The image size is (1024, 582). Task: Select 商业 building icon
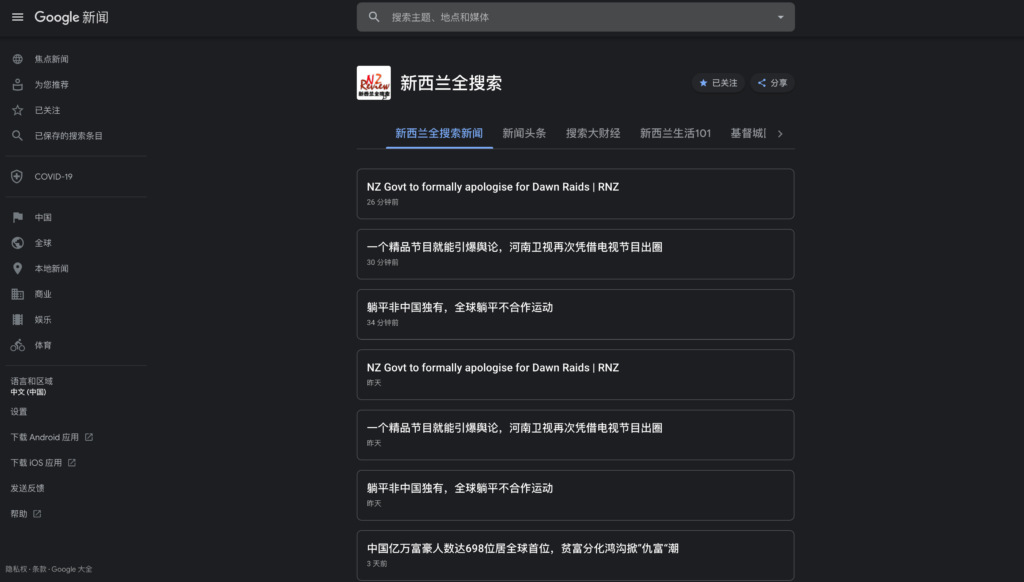coord(18,294)
